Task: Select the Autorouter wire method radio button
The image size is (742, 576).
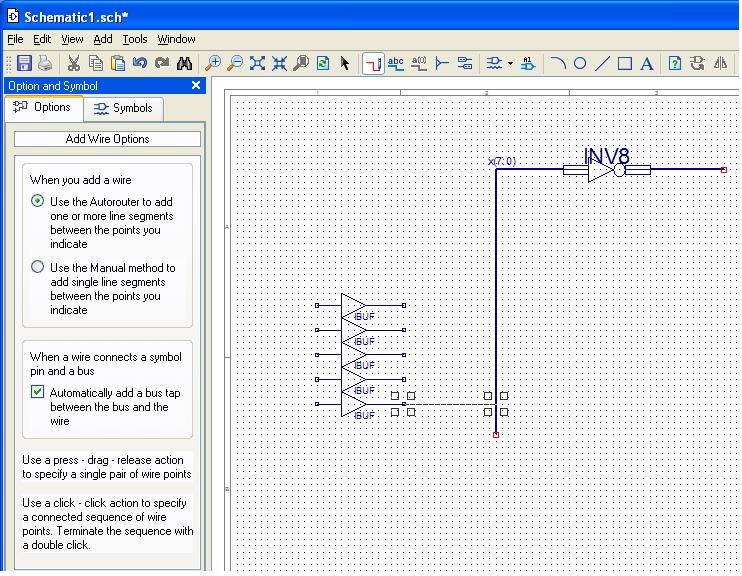Action: click(x=38, y=201)
